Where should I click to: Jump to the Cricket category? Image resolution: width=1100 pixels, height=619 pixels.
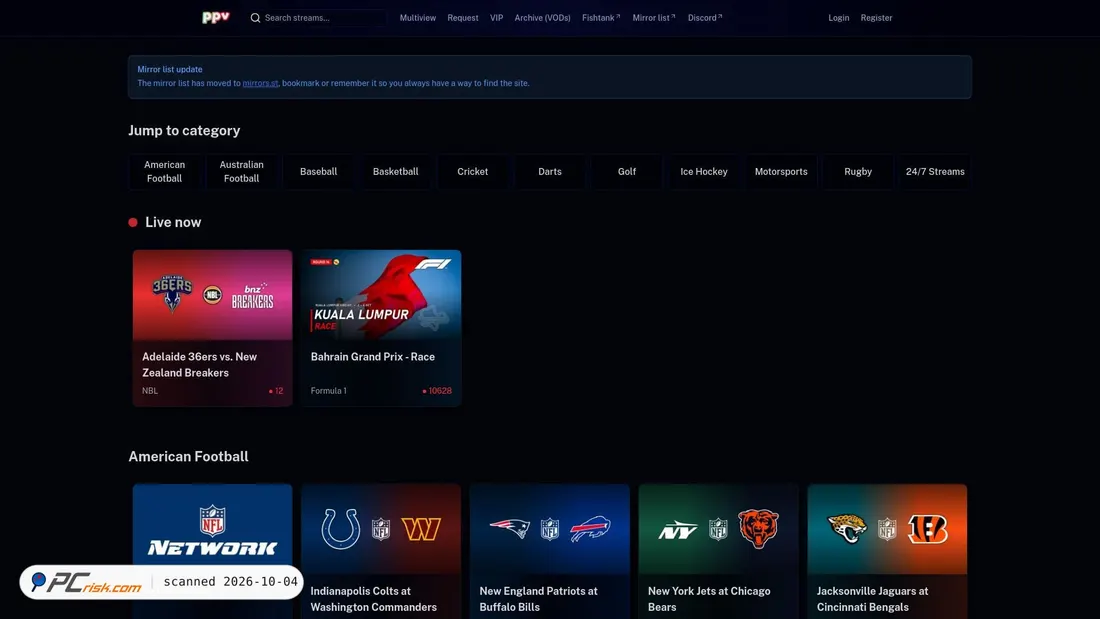(x=473, y=171)
